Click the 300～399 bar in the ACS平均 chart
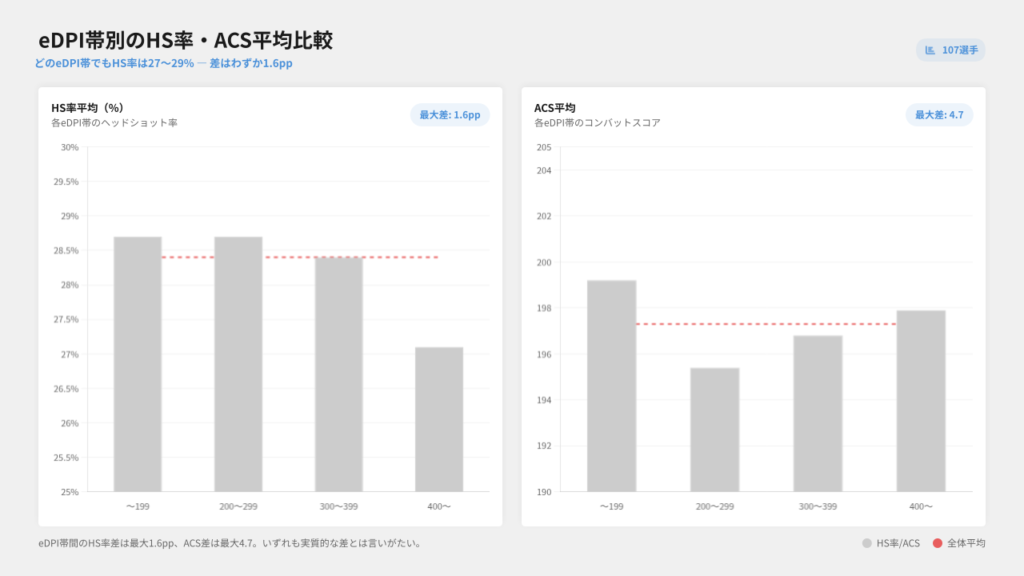 pos(817,413)
